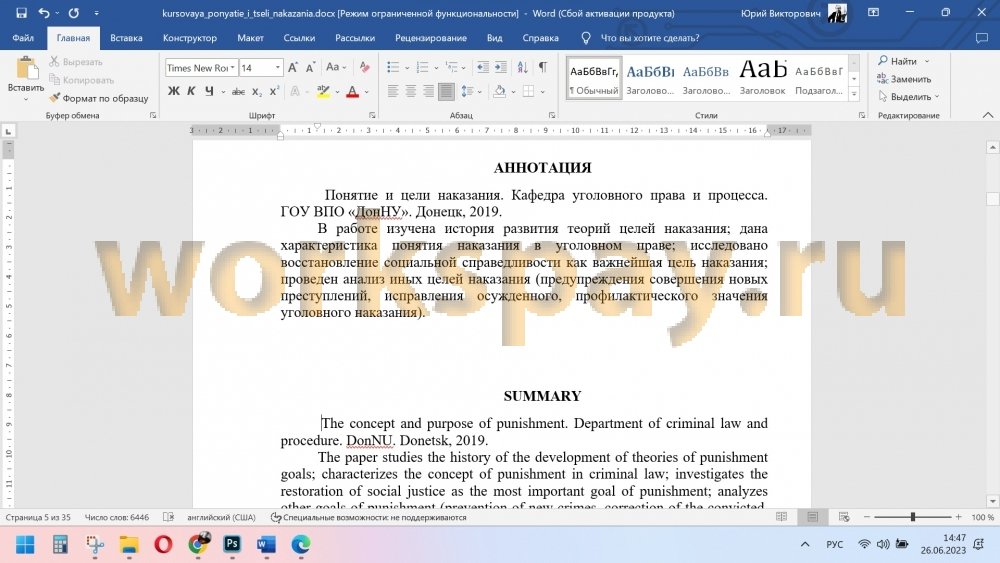
Task: Create a numbered list
Action: click(422, 67)
